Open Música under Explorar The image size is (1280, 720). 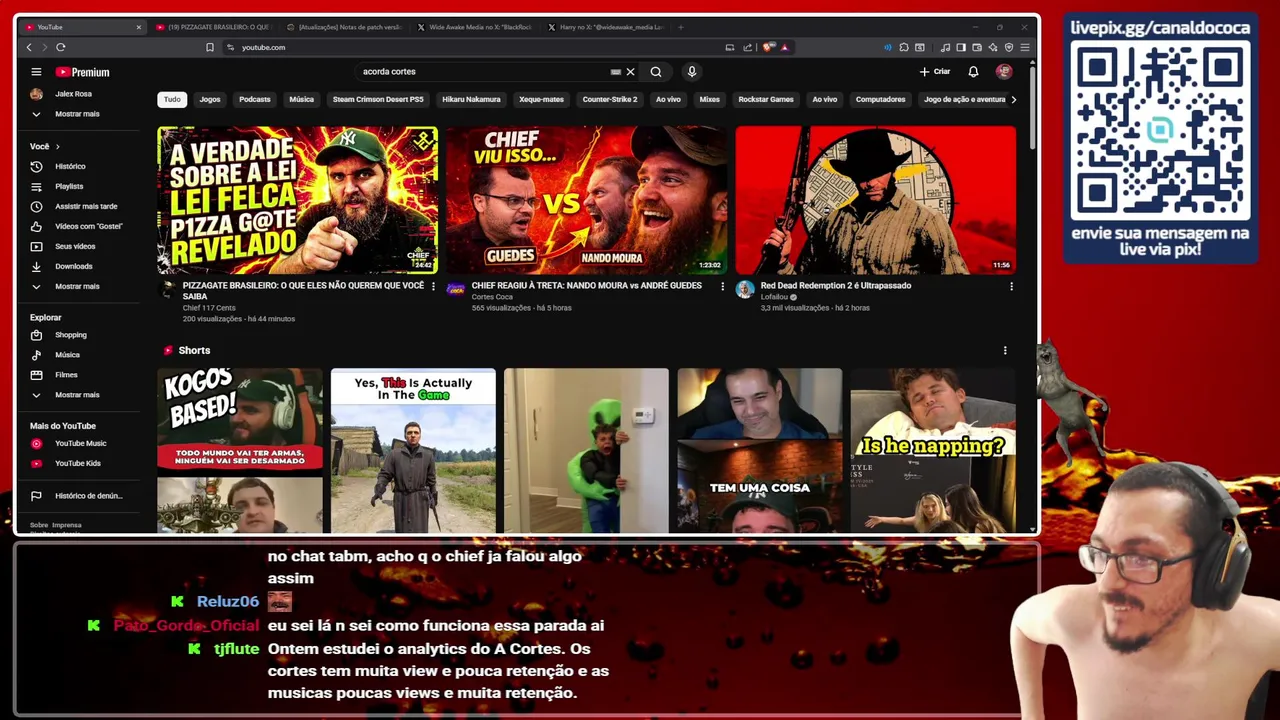(67, 355)
